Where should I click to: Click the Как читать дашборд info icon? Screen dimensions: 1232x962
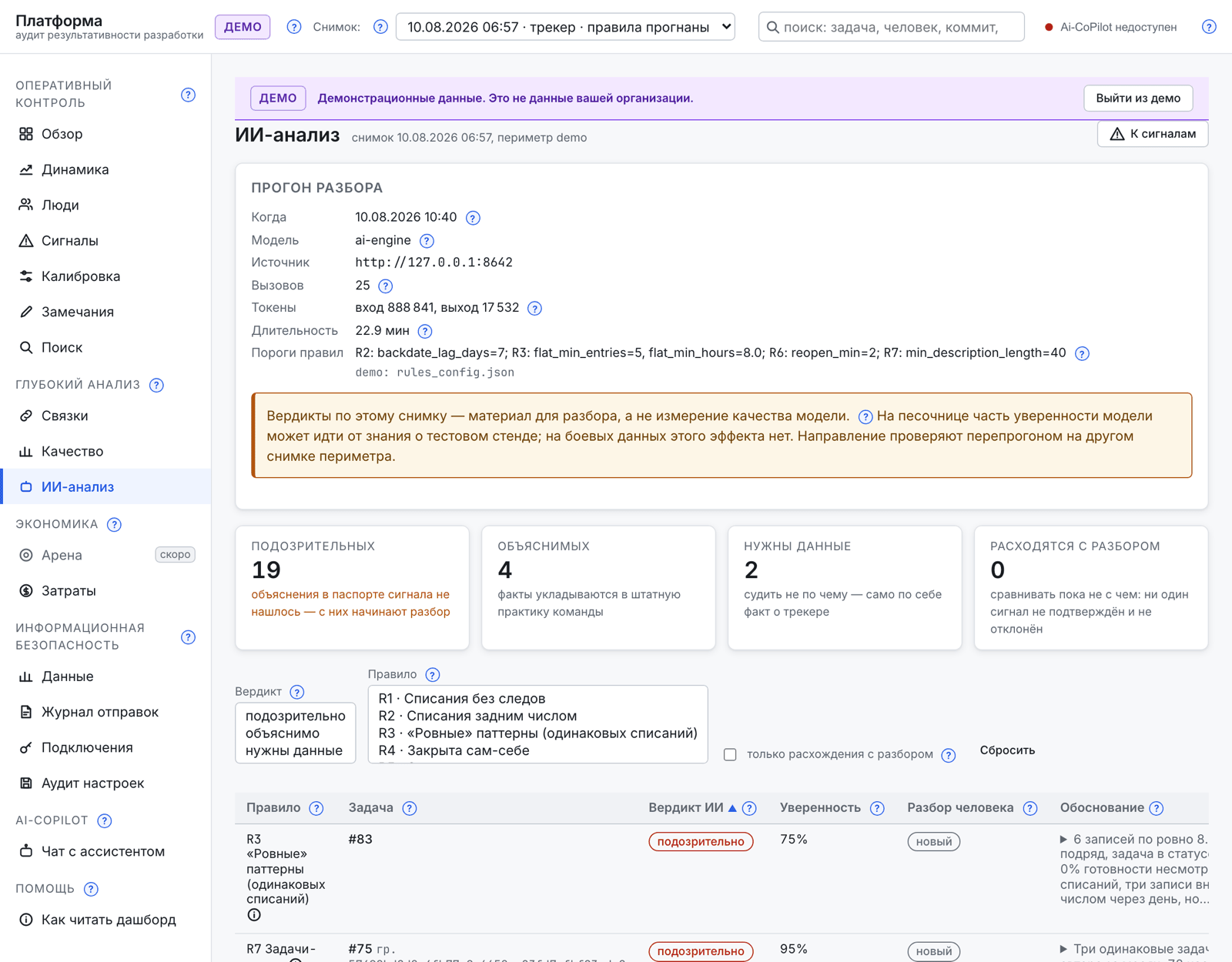point(26,920)
